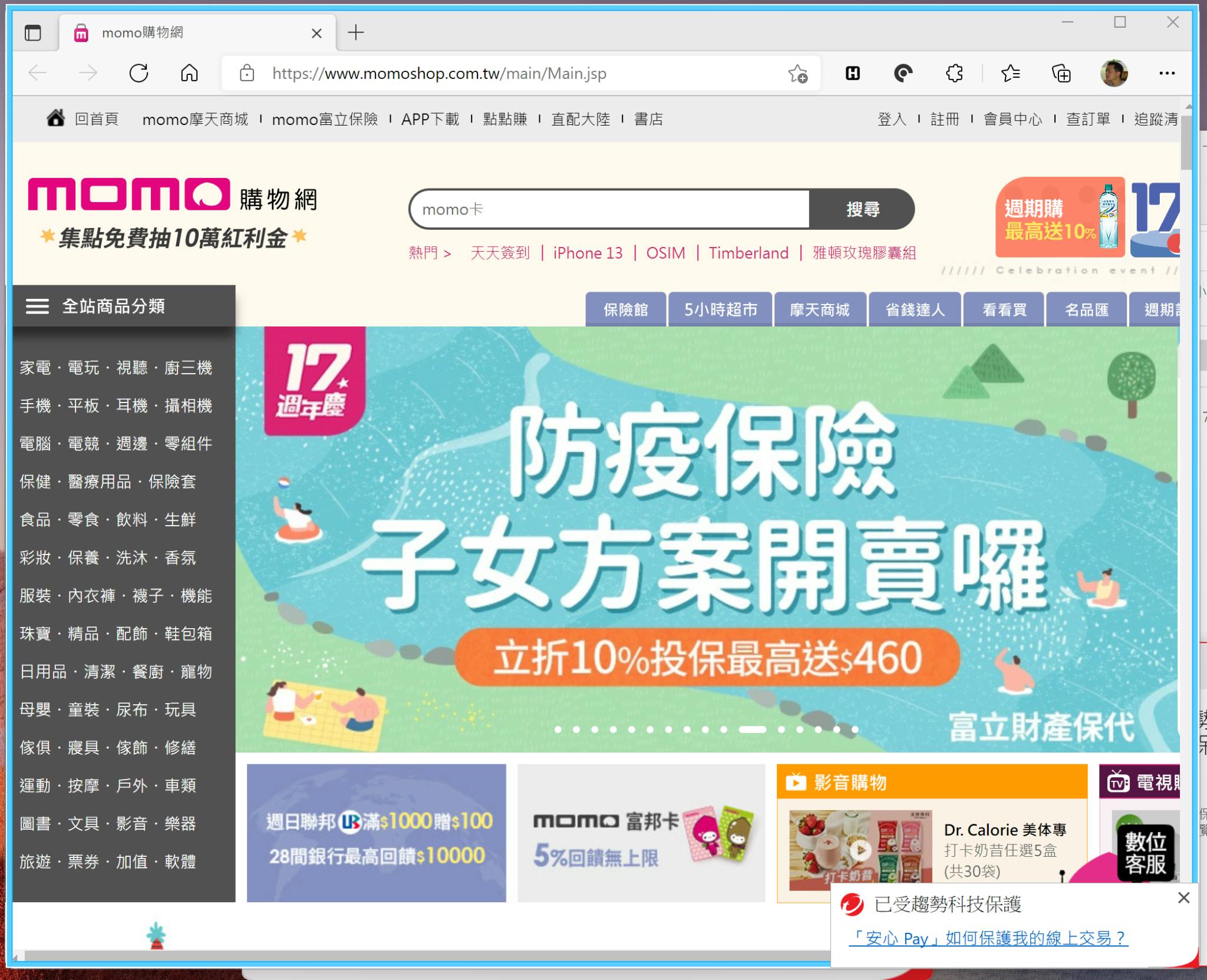The image size is (1207, 980).
Task: Click the iPhone 13 hot keyword
Action: [x=588, y=253]
